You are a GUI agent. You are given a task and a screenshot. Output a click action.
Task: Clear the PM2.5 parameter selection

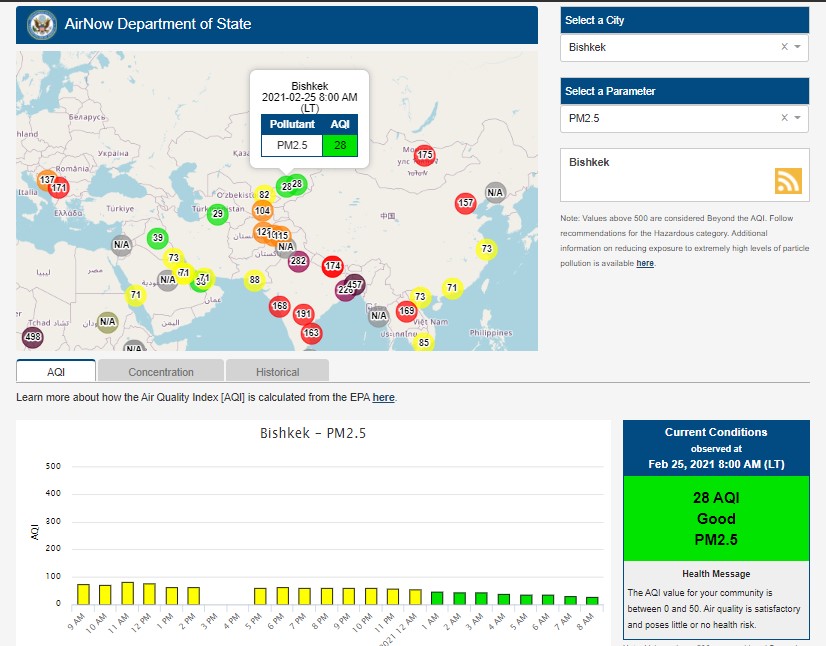784,118
